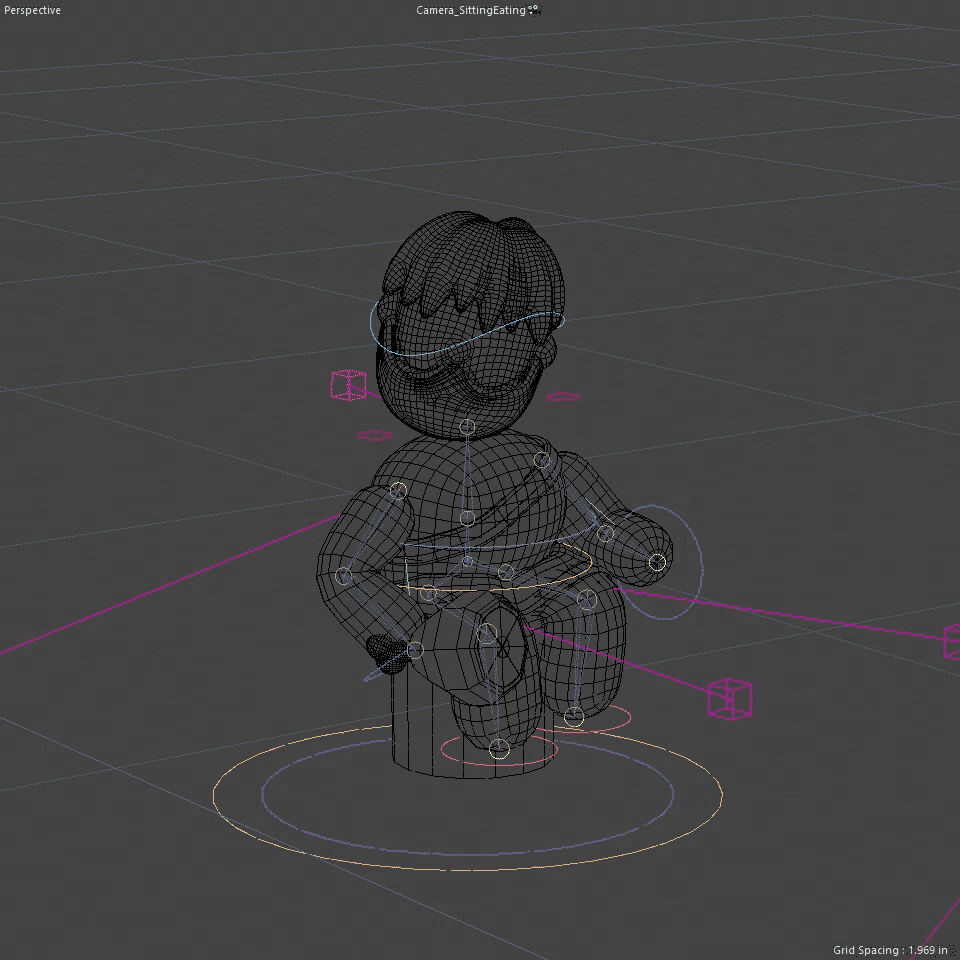Image resolution: width=960 pixels, height=960 pixels.
Task: Select the mid-spine joint in the chest
Action: point(467,519)
